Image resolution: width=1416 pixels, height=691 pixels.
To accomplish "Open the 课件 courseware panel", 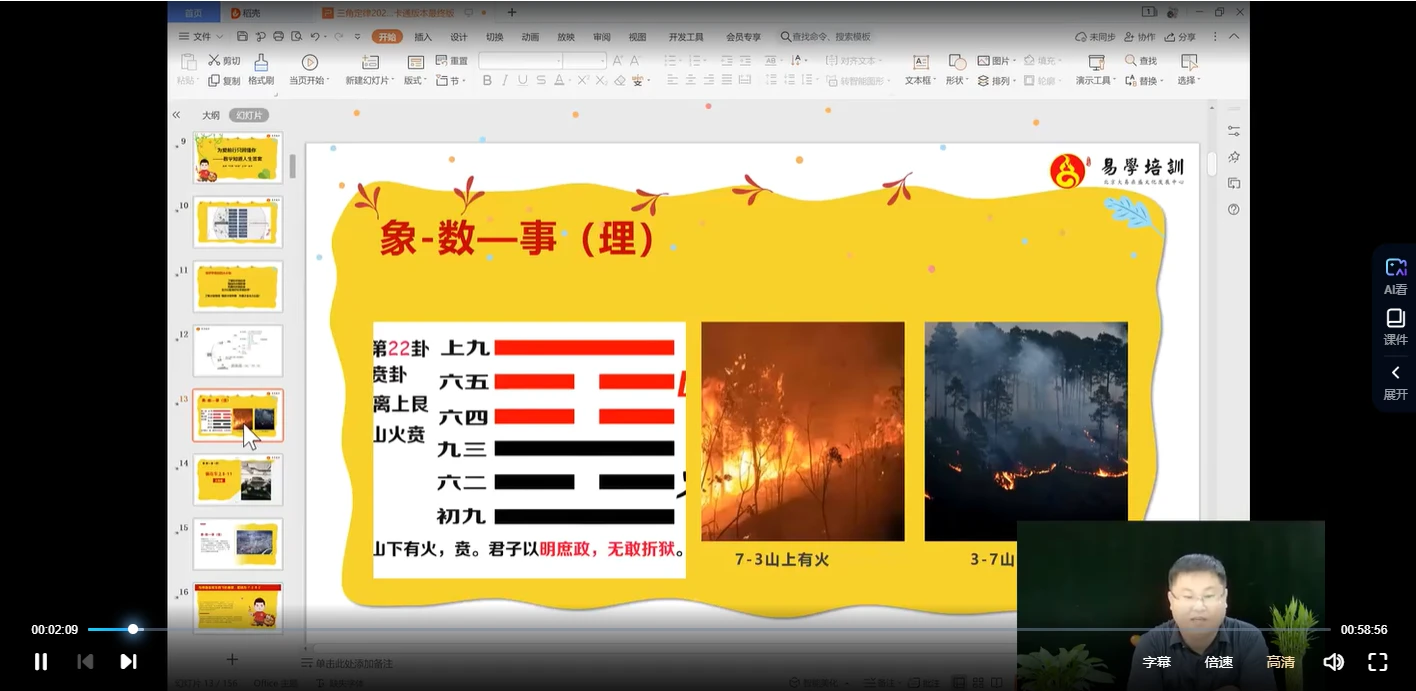I will [x=1396, y=327].
